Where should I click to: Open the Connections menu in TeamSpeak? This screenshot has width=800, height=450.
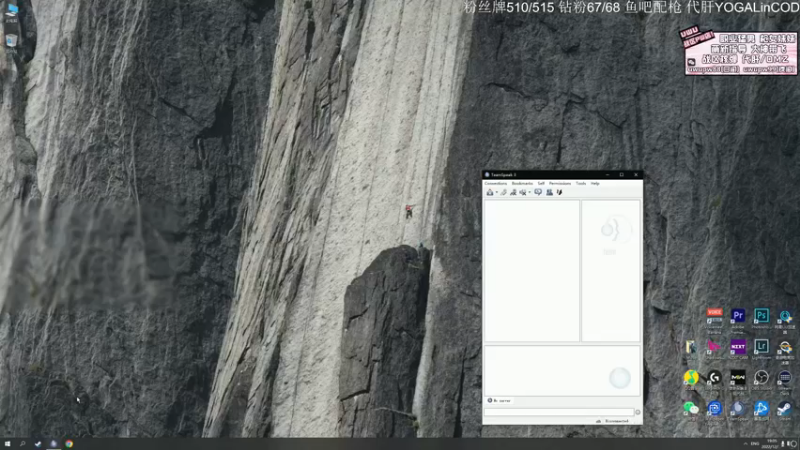coord(495,183)
